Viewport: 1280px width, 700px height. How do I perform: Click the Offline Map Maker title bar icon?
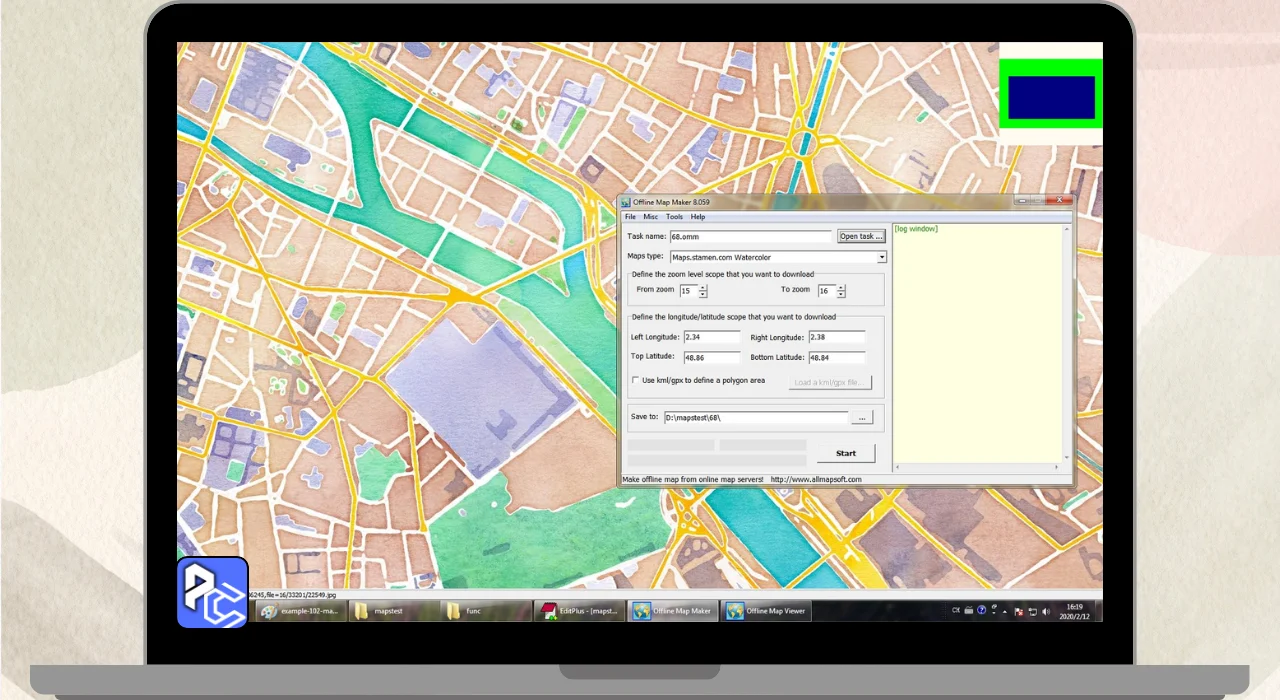[626, 202]
